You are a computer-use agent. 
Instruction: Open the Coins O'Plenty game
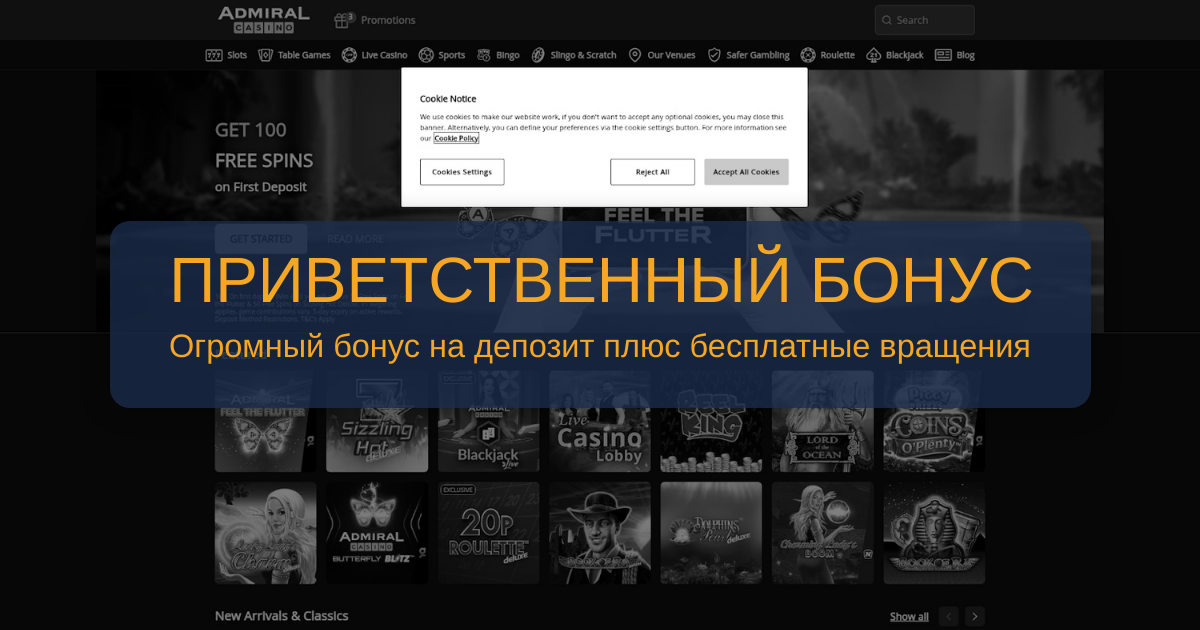tap(934, 422)
